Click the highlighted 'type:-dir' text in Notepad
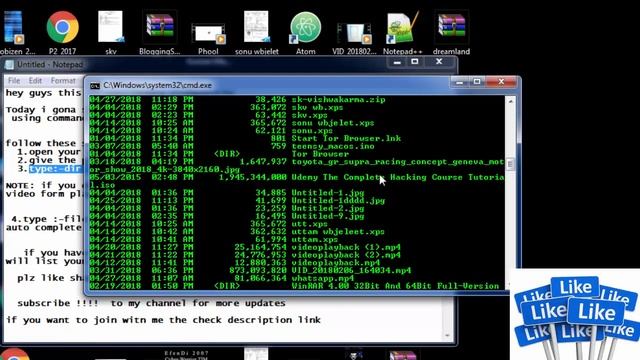This screenshot has height=360, width=640. (55, 169)
